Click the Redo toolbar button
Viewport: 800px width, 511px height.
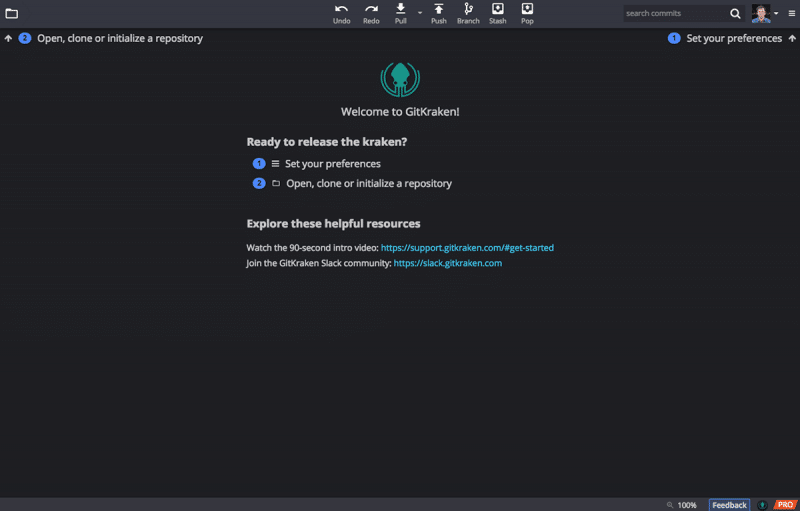[x=371, y=14]
